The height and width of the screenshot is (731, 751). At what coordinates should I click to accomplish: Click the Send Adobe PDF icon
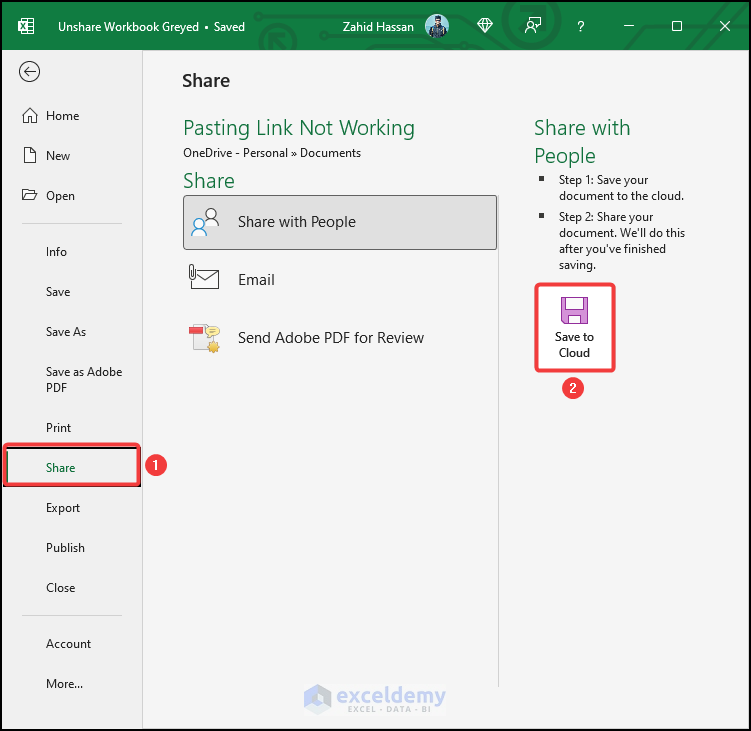click(204, 338)
